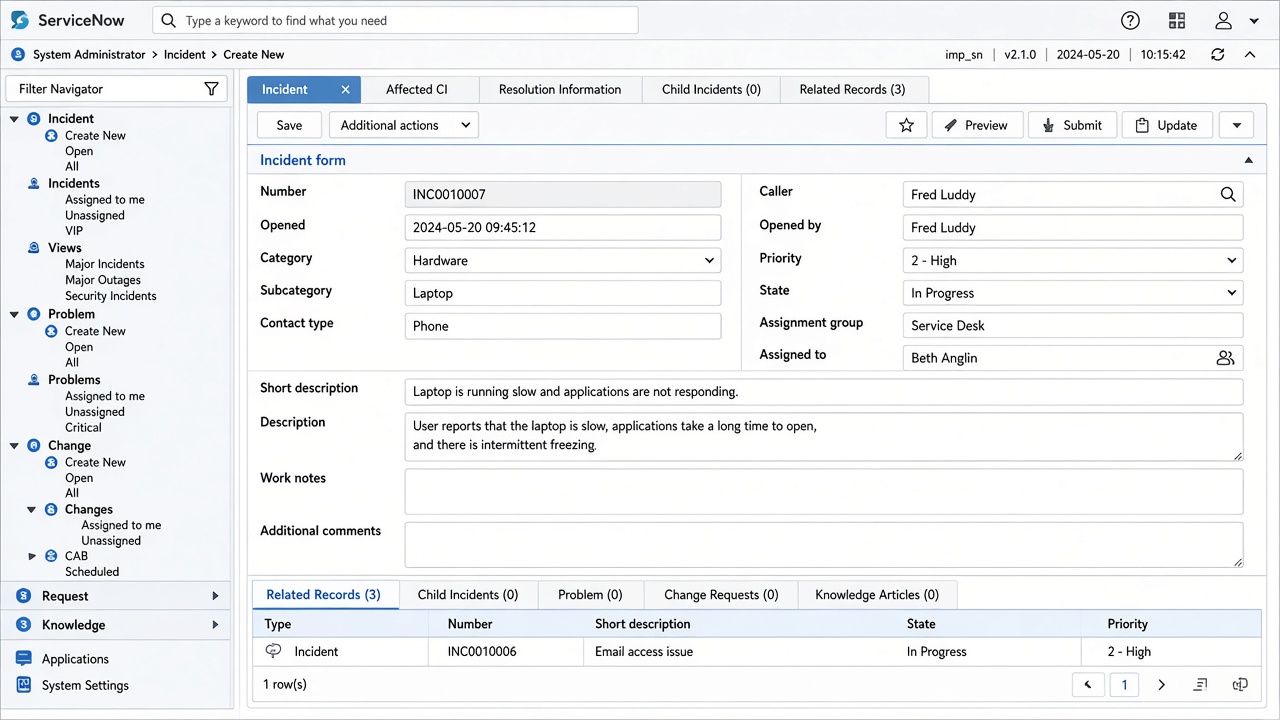This screenshot has width=1280, height=720.
Task: Open the Priority dropdown
Action: click(x=1073, y=260)
